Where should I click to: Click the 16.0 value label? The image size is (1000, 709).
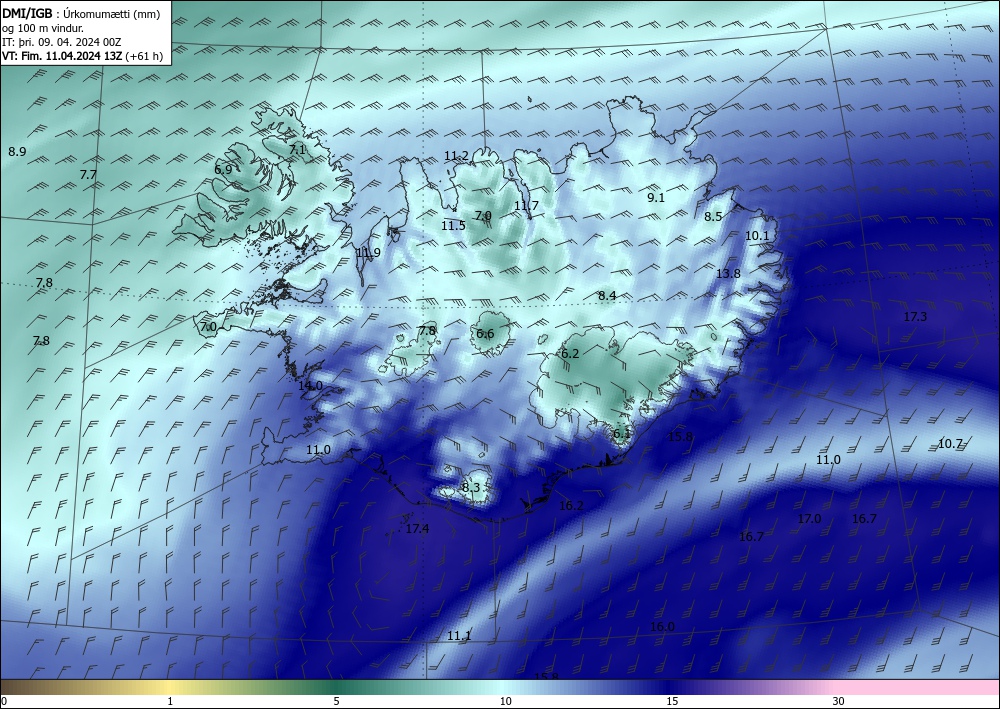(662, 627)
